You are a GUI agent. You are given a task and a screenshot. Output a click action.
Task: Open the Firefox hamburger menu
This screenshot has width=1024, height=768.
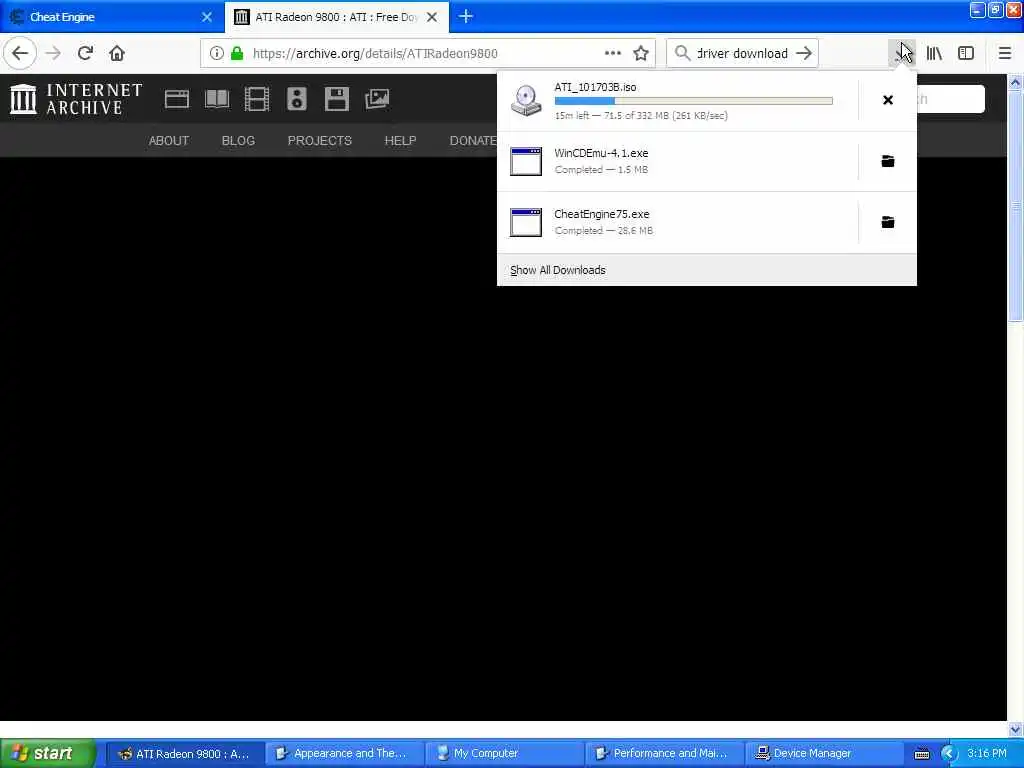(x=1004, y=53)
